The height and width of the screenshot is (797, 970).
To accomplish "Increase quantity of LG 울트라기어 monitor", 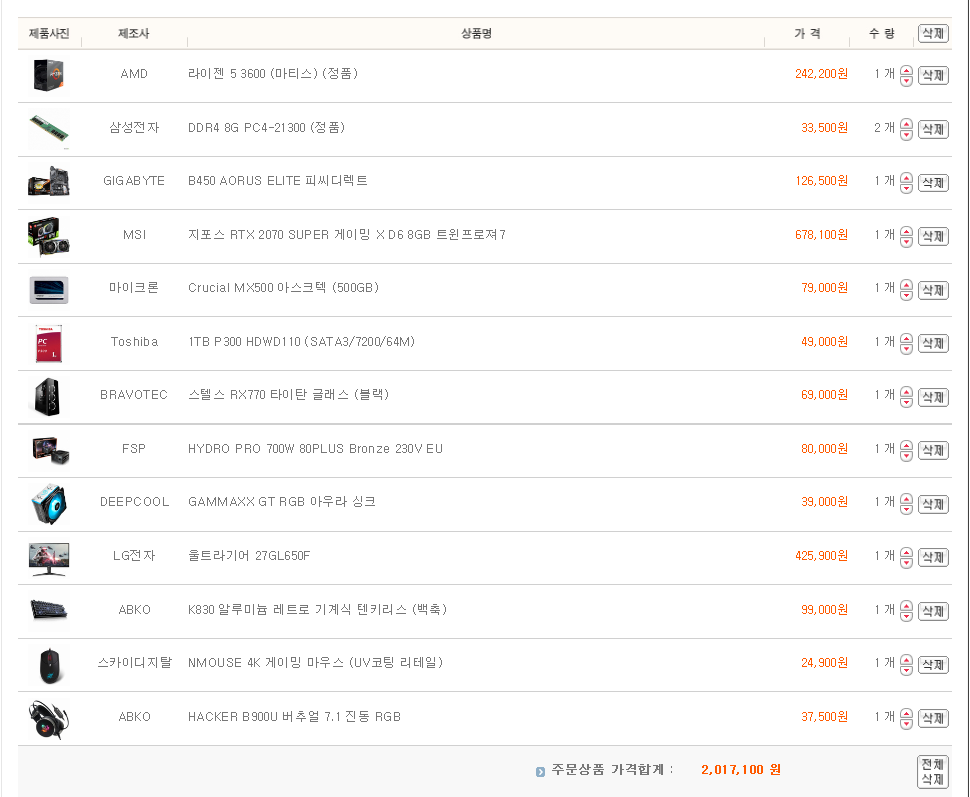I will pyautogui.click(x=906, y=553).
